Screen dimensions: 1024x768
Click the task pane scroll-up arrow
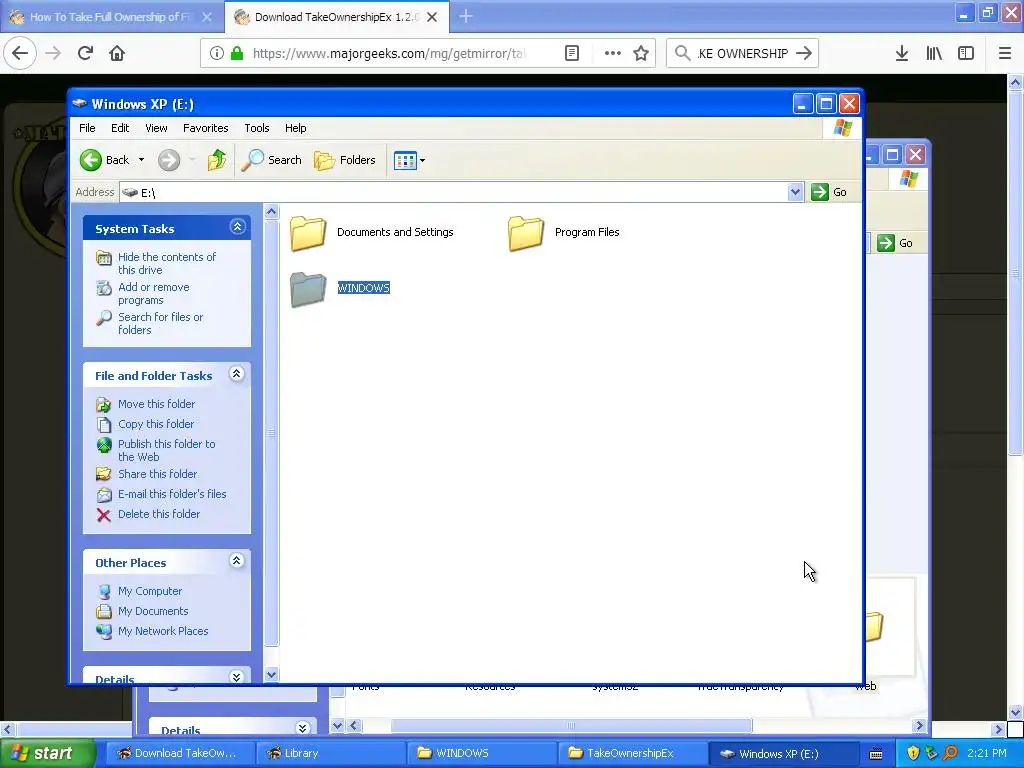click(271, 212)
